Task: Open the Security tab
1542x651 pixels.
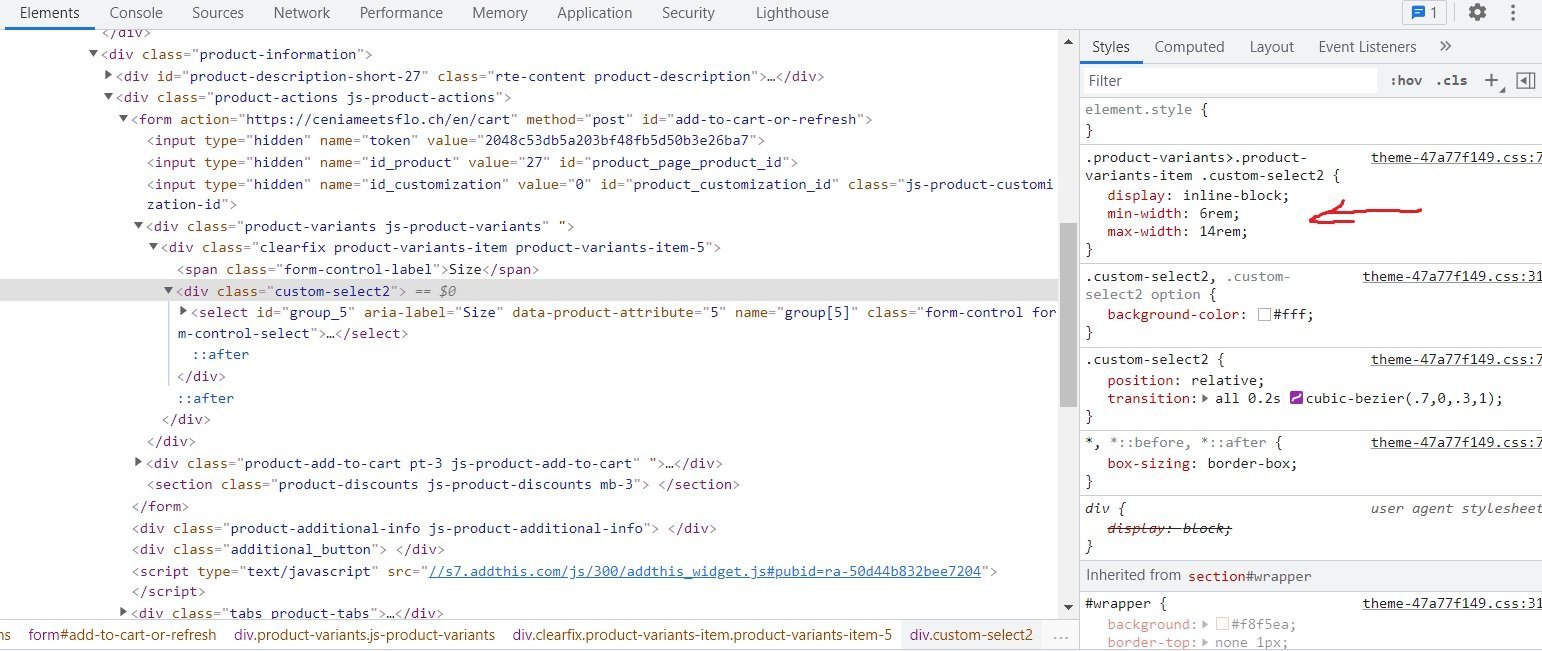Action: point(688,13)
